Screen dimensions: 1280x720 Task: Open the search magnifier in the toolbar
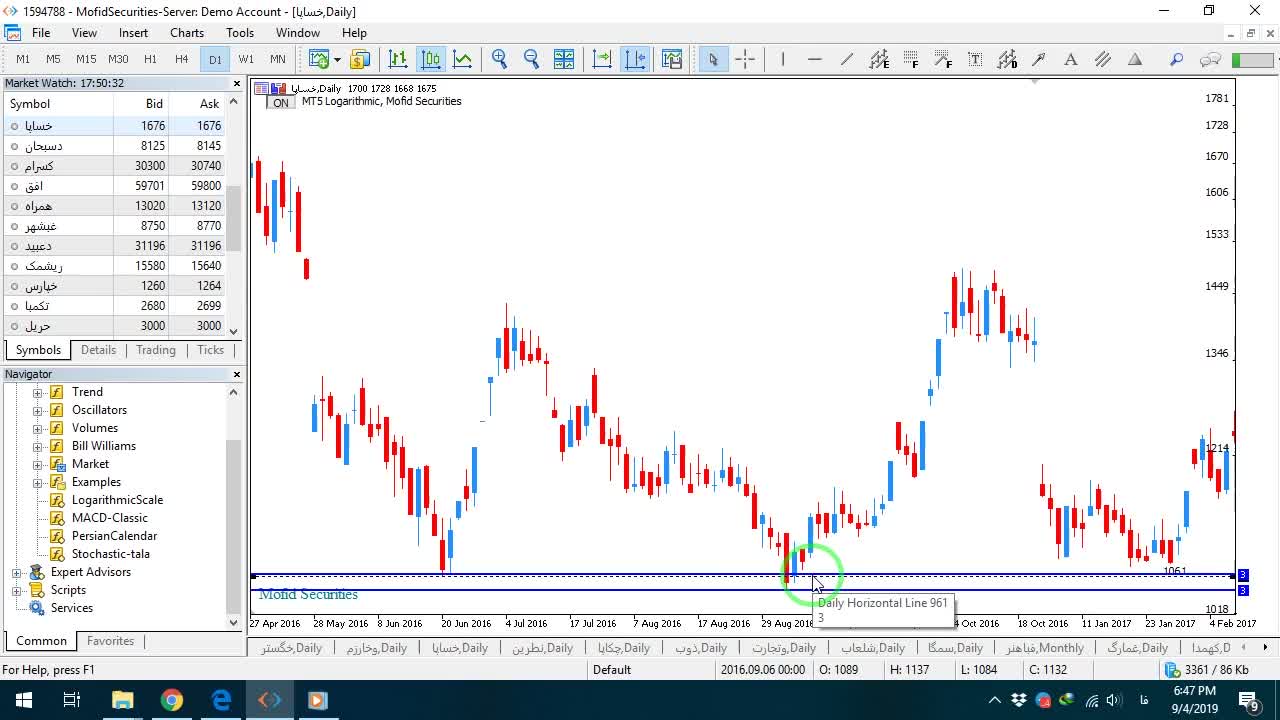click(1177, 59)
